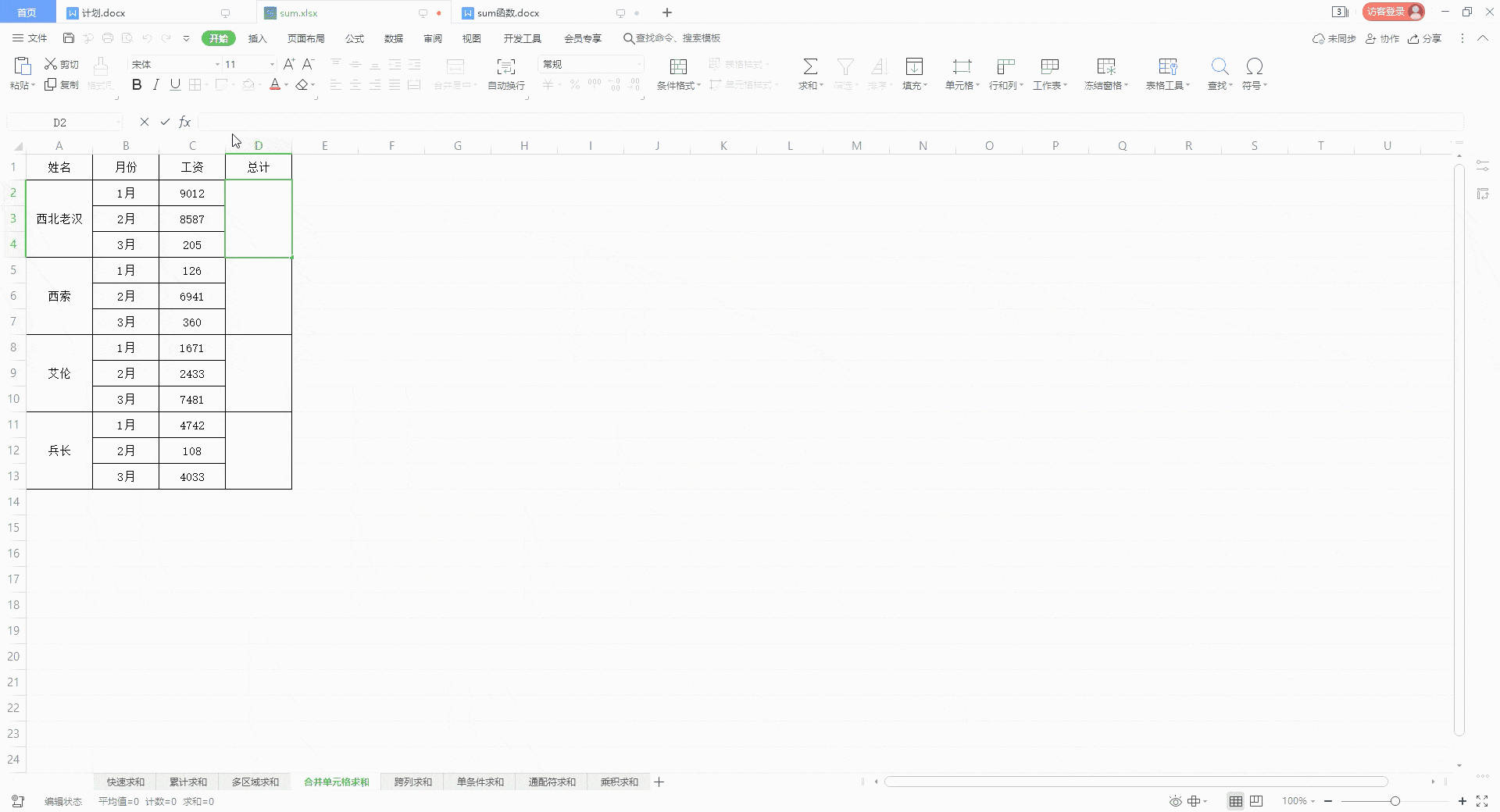
Task: Click the AutoSum (求和) sigma icon
Action: (810, 66)
